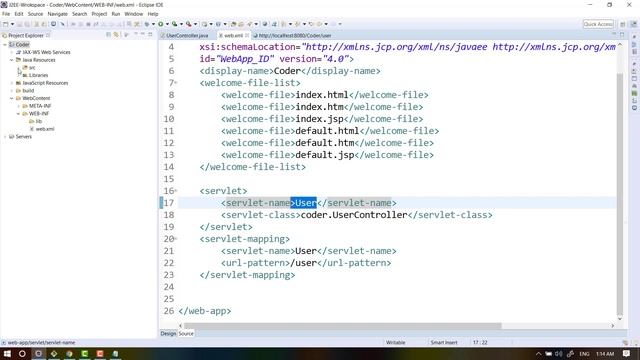Fold the welcome-file-list element at line 7

pyautogui.click(x=176, y=83)
